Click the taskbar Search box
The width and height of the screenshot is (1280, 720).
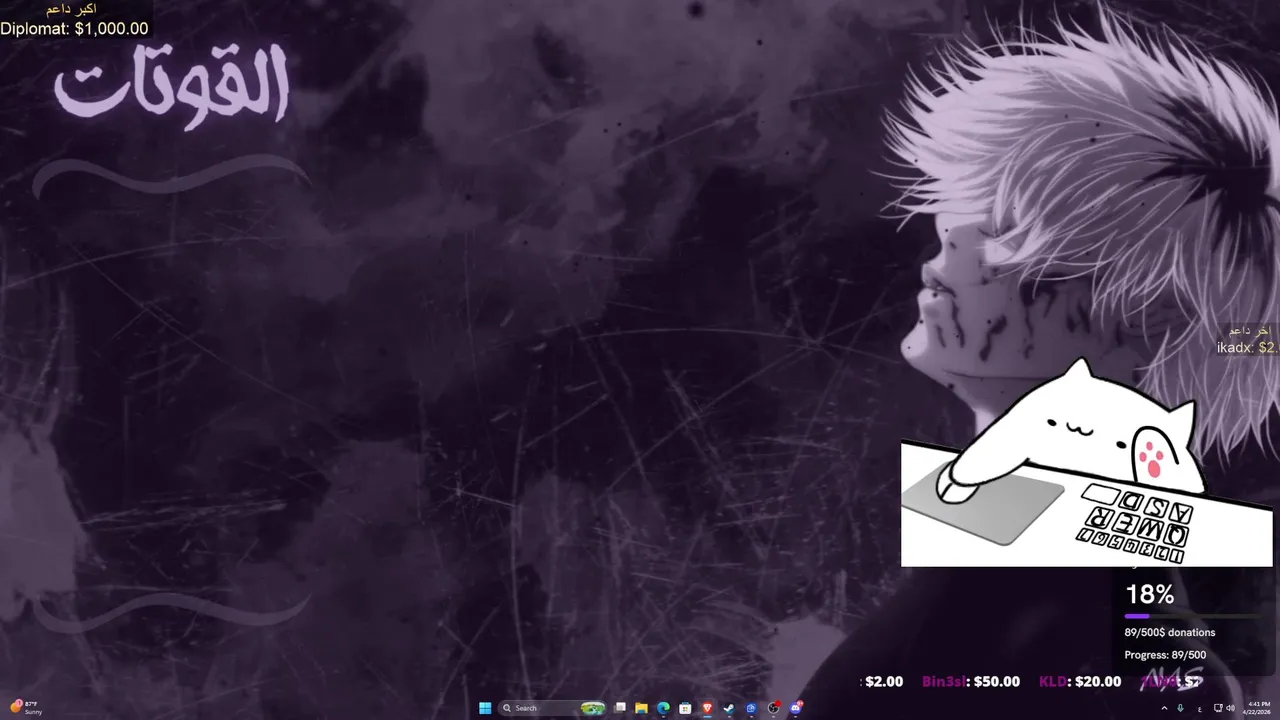tap(552, 708)
